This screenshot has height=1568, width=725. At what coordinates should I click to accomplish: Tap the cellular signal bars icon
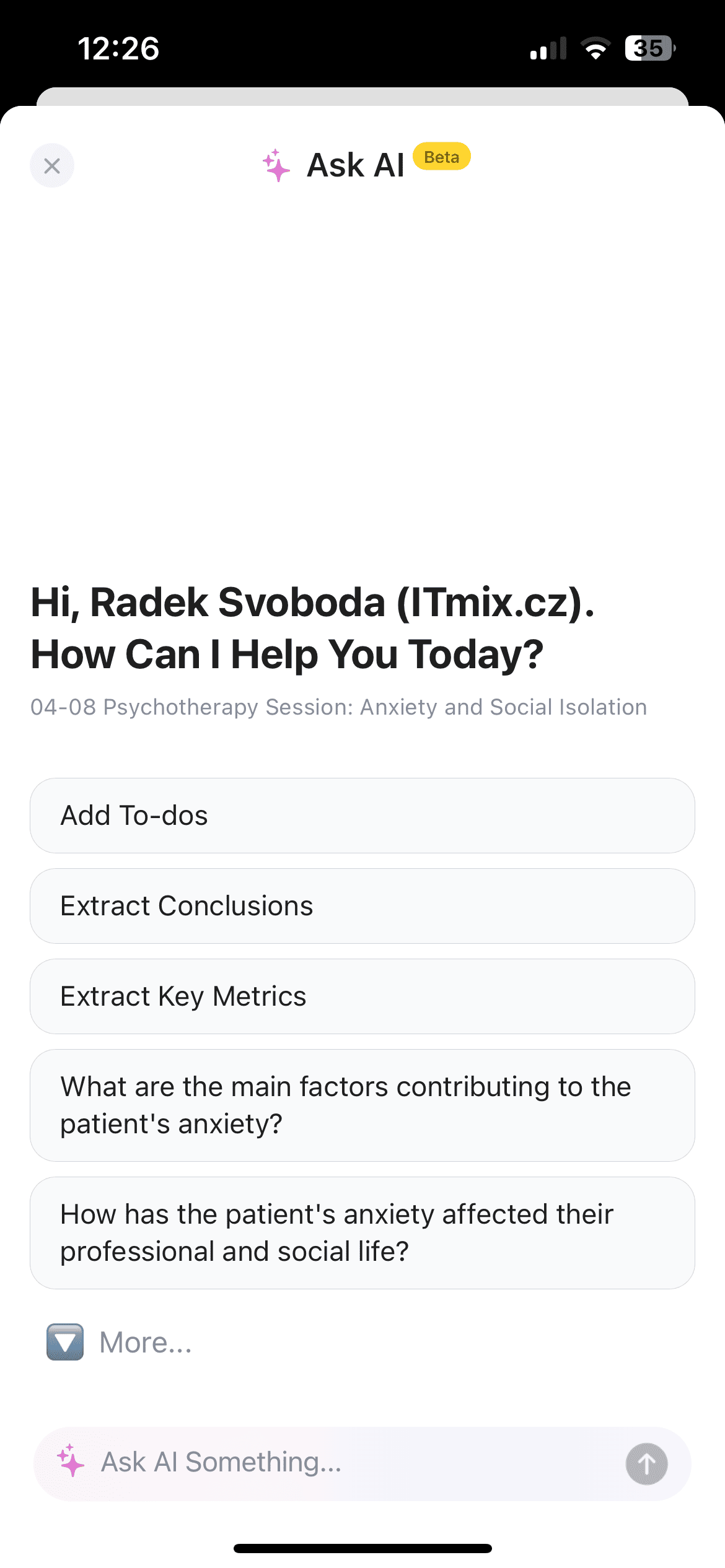[x=548, y=48]
